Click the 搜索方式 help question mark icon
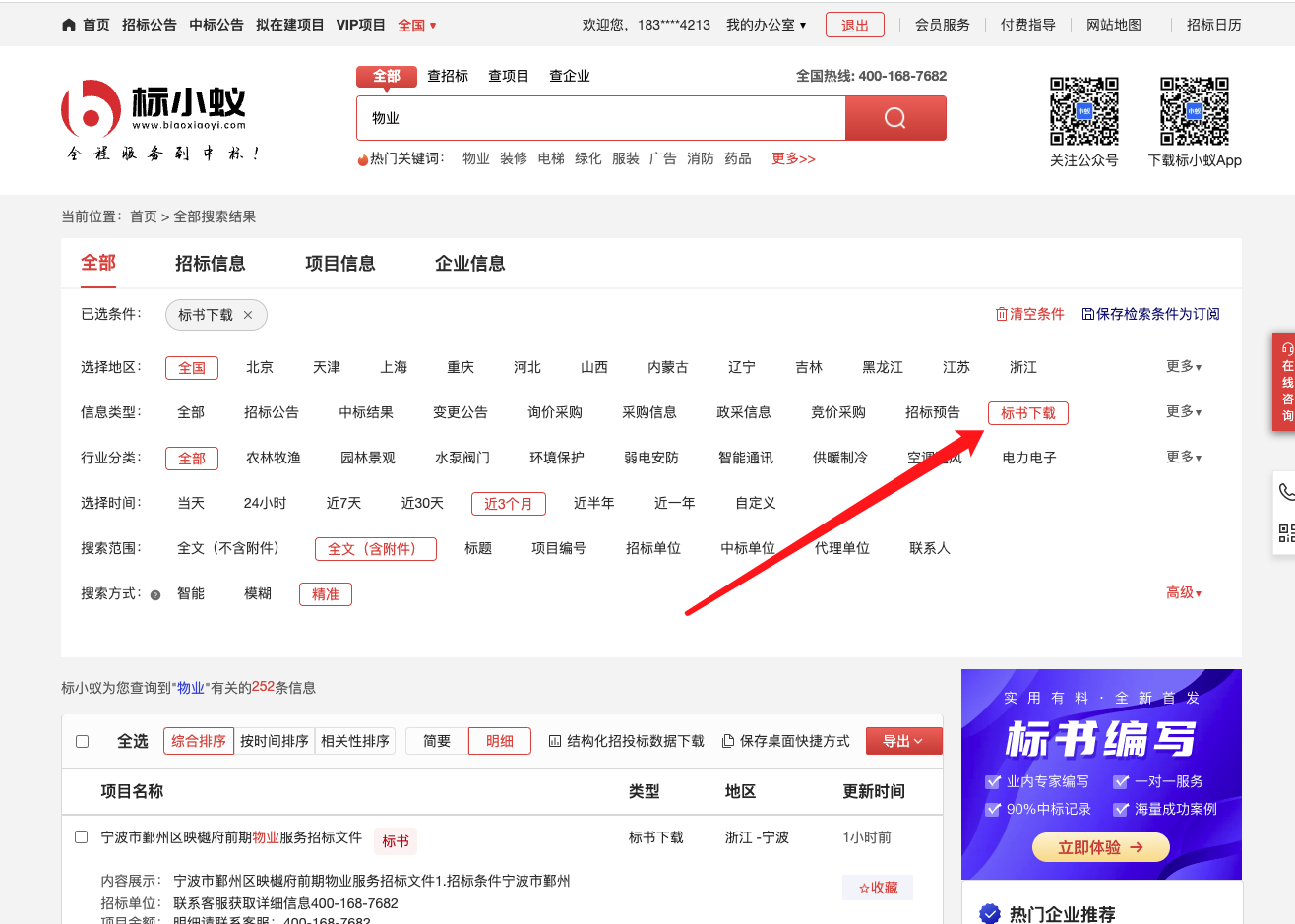The image size is (1295, 924). [155, 594]
